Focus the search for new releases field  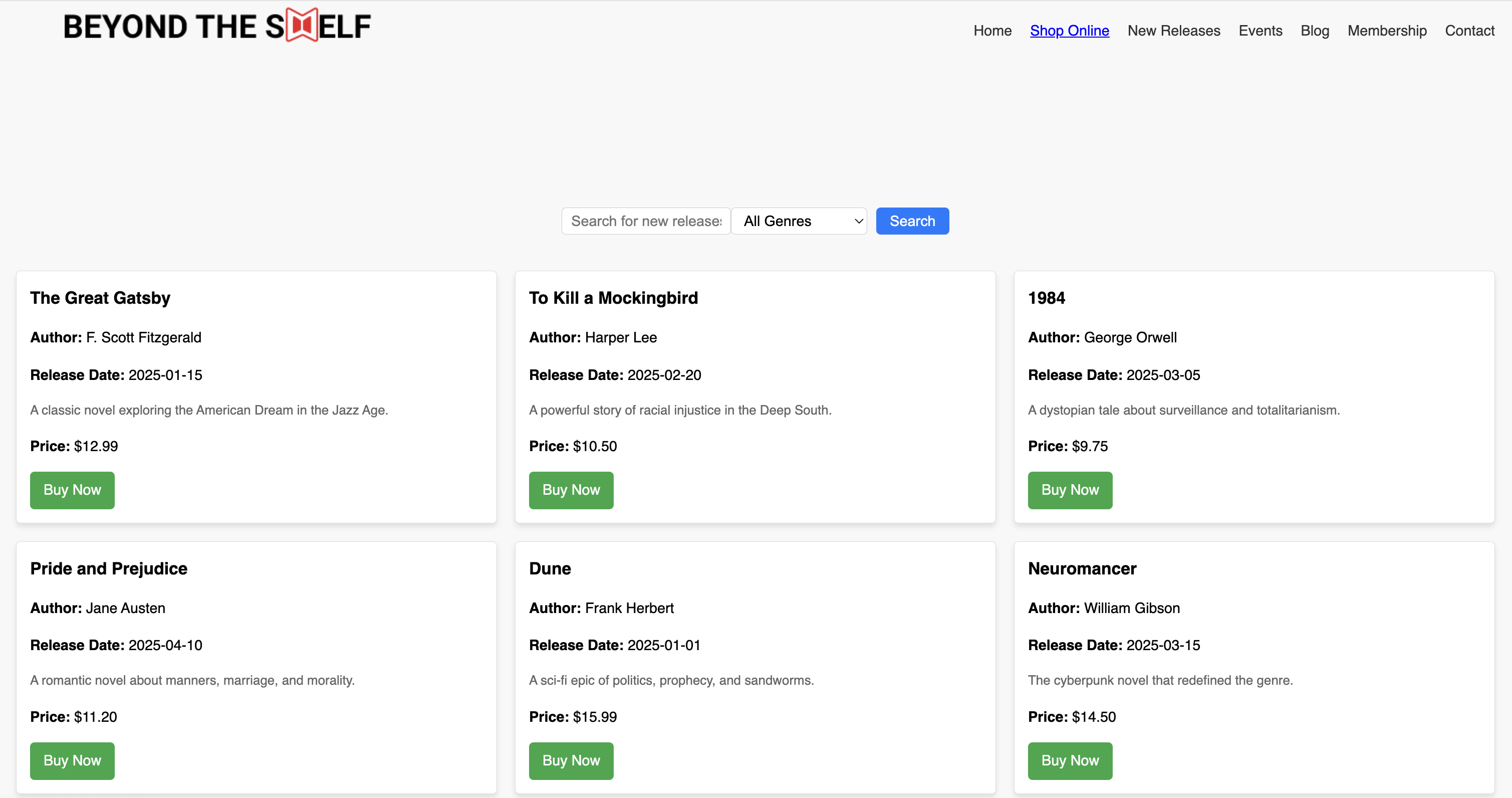coord(646,221)
